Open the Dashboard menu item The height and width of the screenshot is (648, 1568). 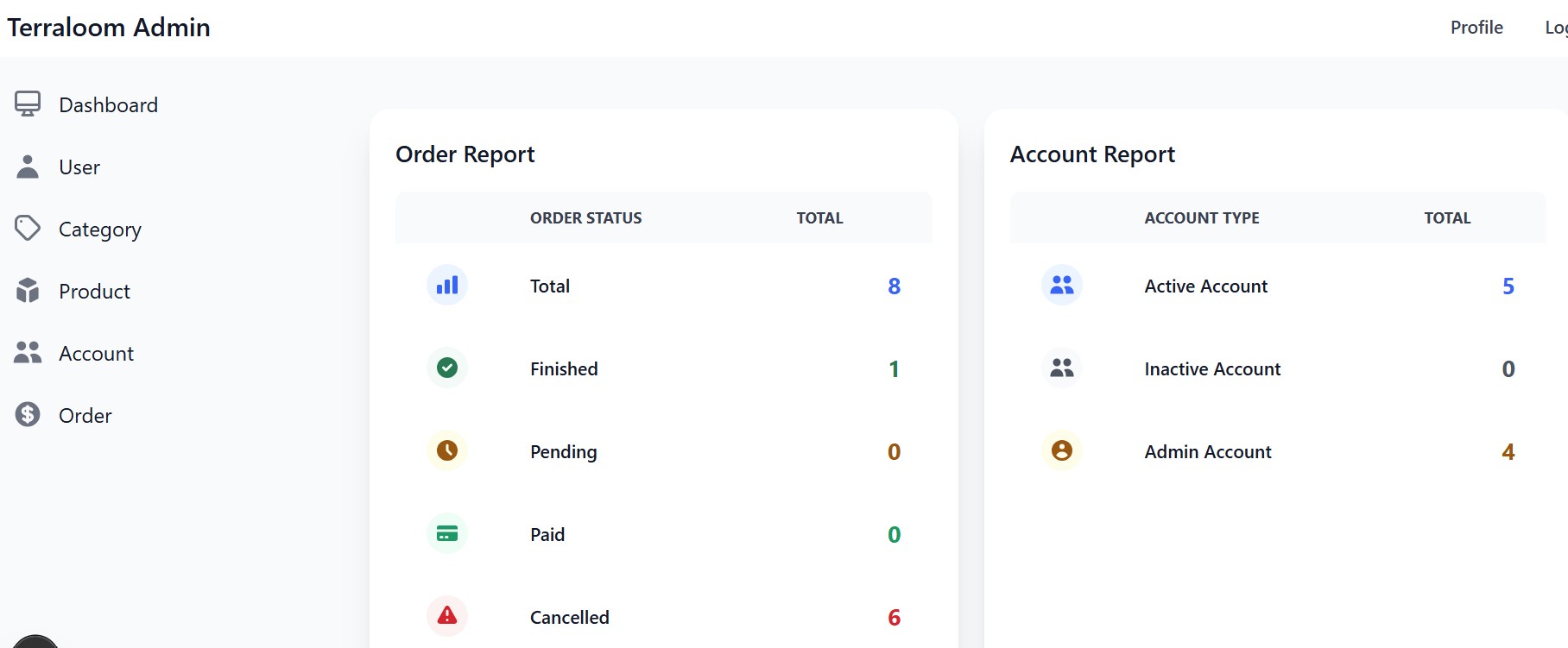click(108, 105)
